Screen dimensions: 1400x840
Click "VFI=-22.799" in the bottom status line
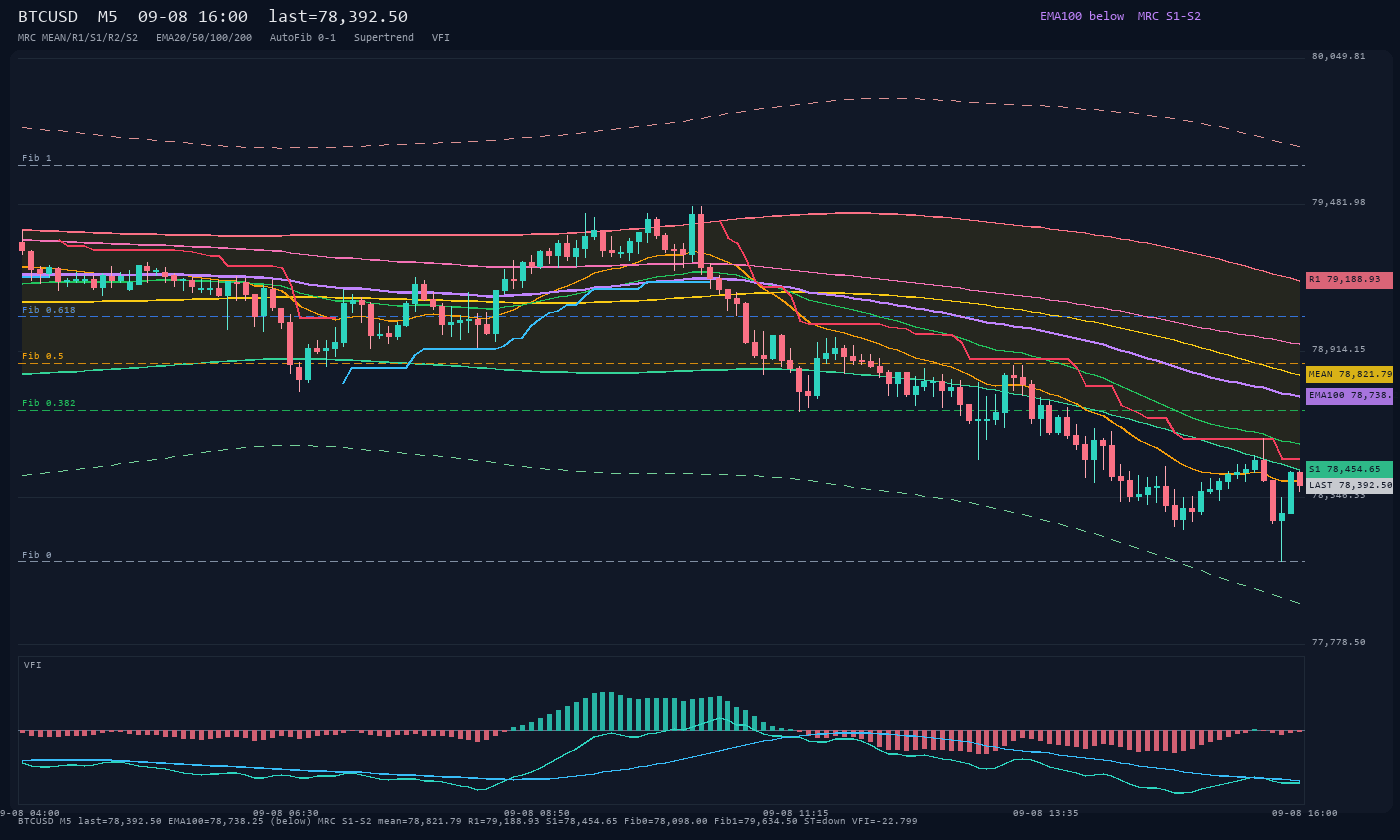click(885, 821)
